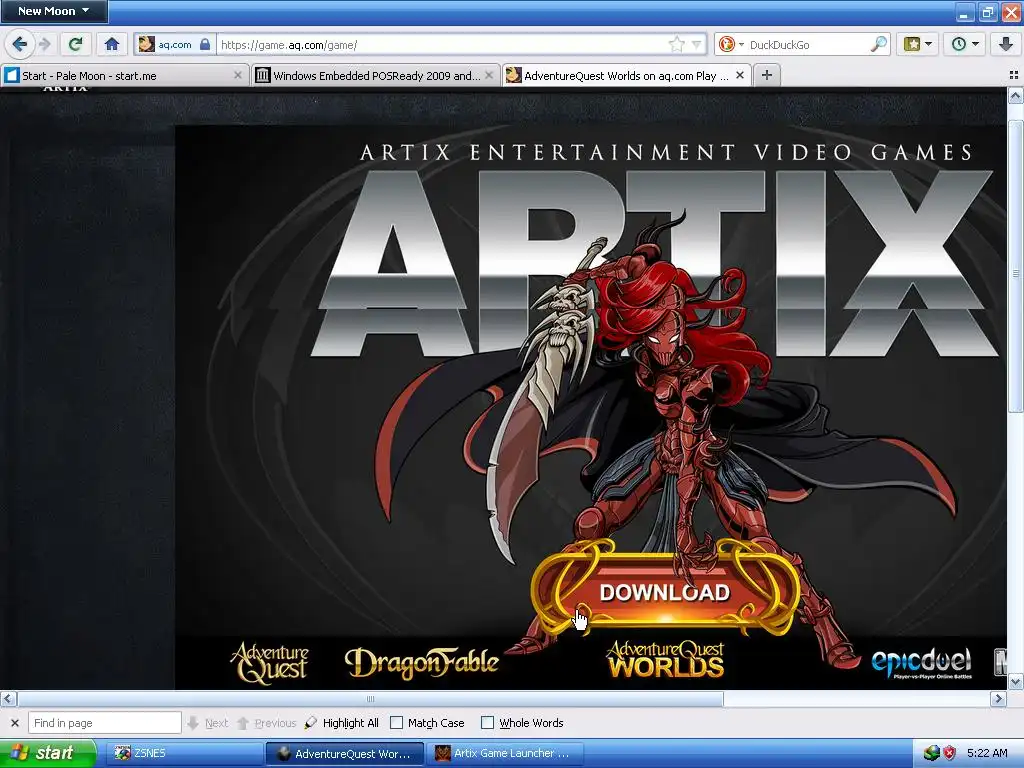Close the Start - Pale Moon tab
The image size is (1024, 768).
pos(238,75)
